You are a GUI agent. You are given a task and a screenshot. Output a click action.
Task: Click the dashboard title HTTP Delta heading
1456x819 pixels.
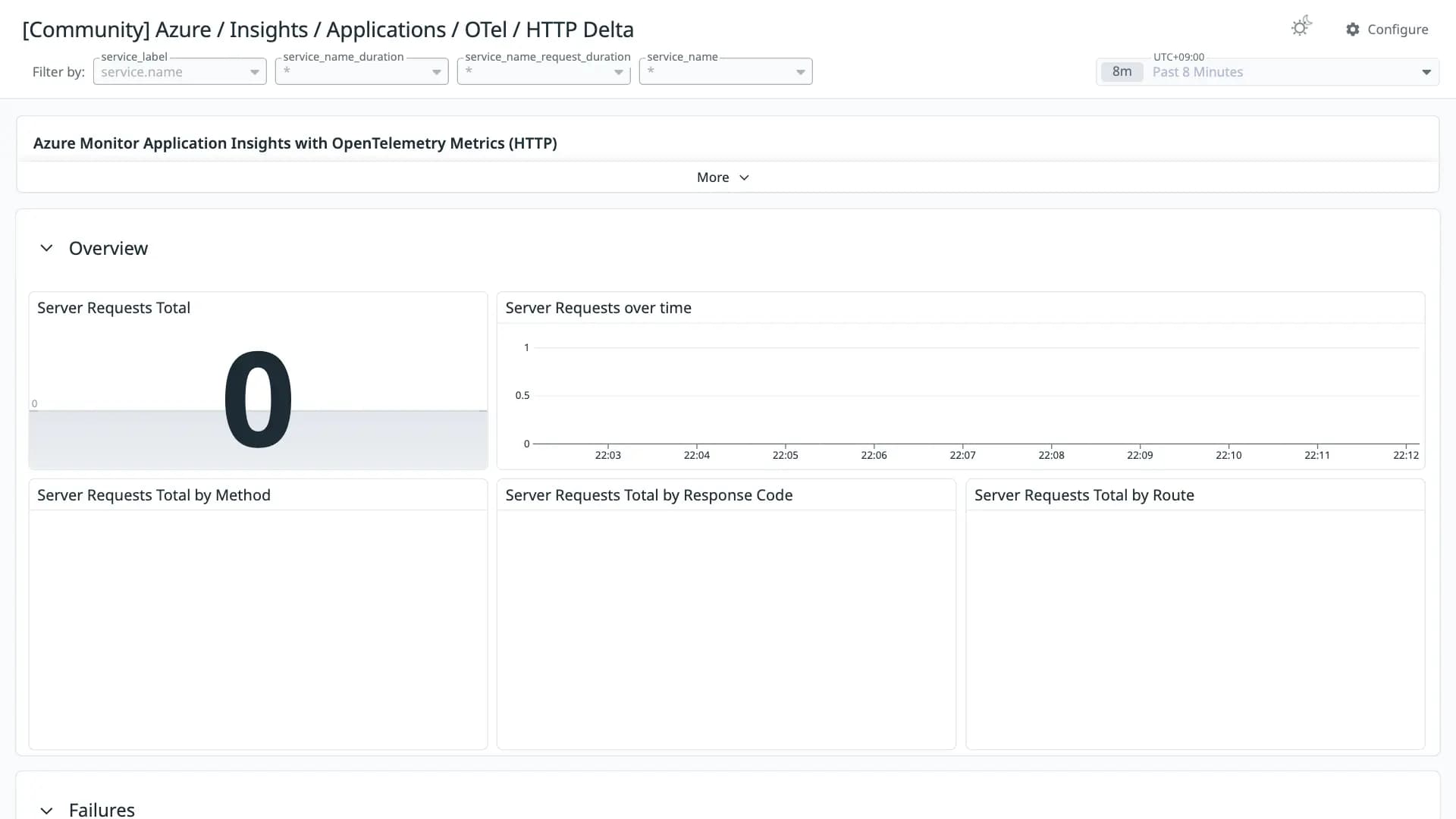pos(328,30)
